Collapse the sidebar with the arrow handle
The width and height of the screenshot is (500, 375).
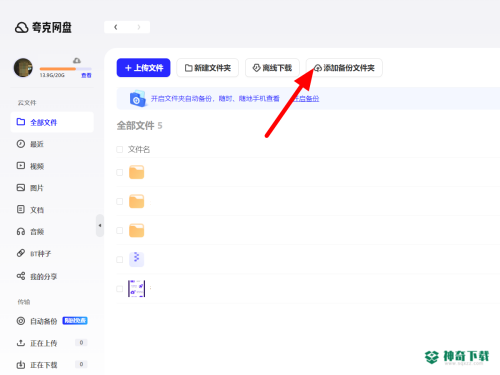point(100,226)
